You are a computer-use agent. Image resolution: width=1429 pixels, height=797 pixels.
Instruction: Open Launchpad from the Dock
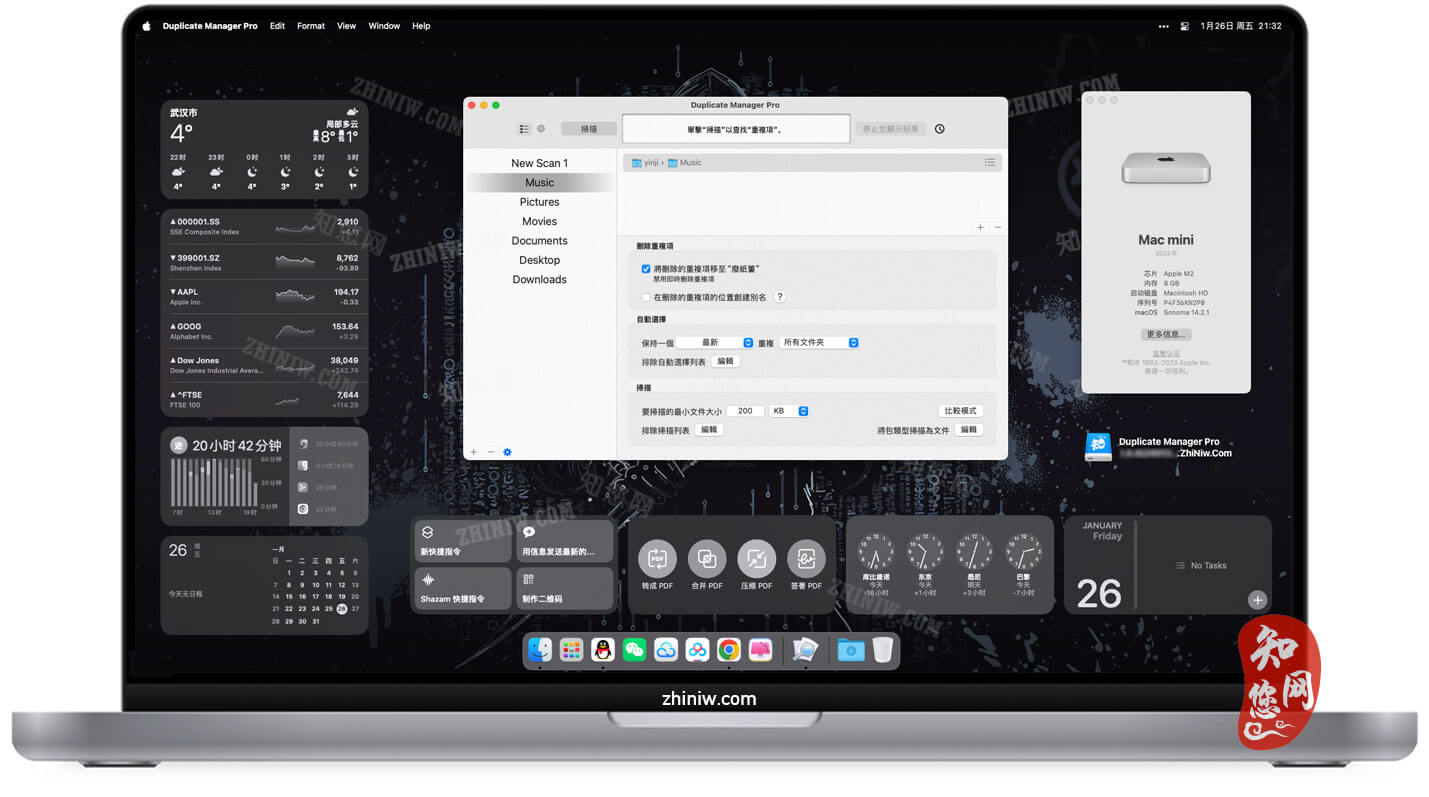pos(571,650)
